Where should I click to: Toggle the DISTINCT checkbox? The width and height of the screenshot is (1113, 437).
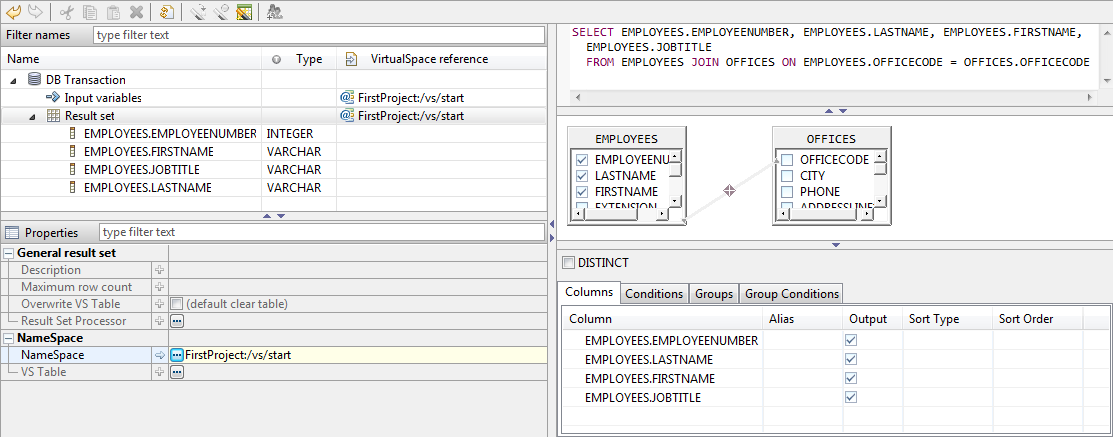tap(569, 263)
